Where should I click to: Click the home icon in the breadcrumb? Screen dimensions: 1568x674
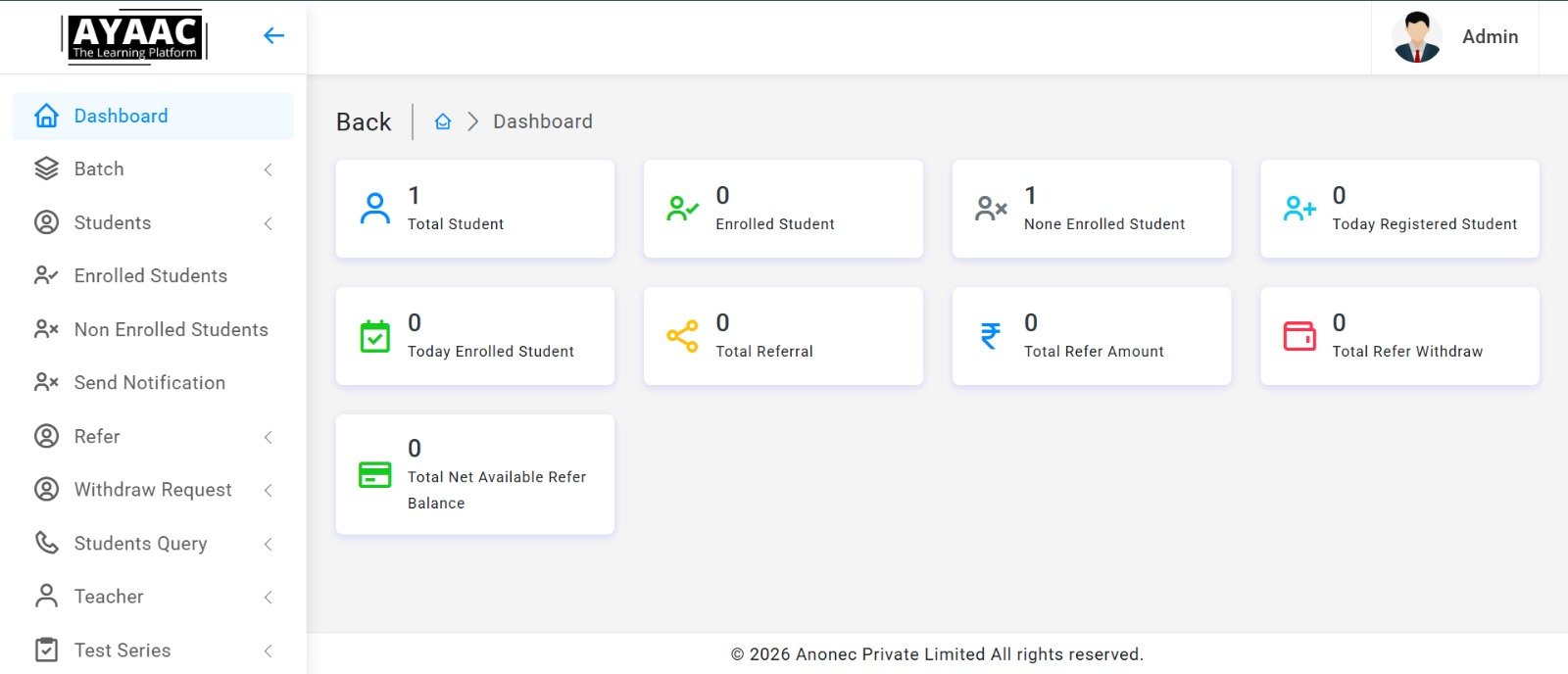(443, 121)
